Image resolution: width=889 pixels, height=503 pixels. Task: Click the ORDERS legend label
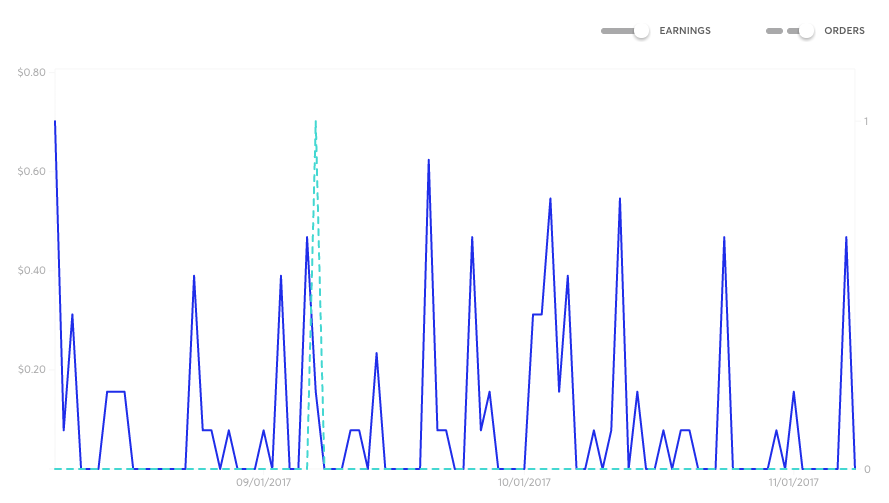coord(844,31)
